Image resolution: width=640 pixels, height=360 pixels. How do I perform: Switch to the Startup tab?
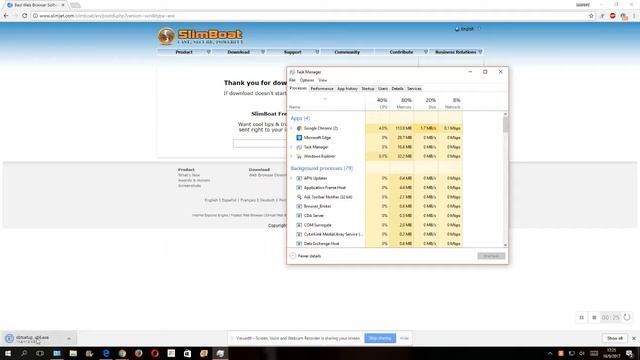[x=368, y=89]
